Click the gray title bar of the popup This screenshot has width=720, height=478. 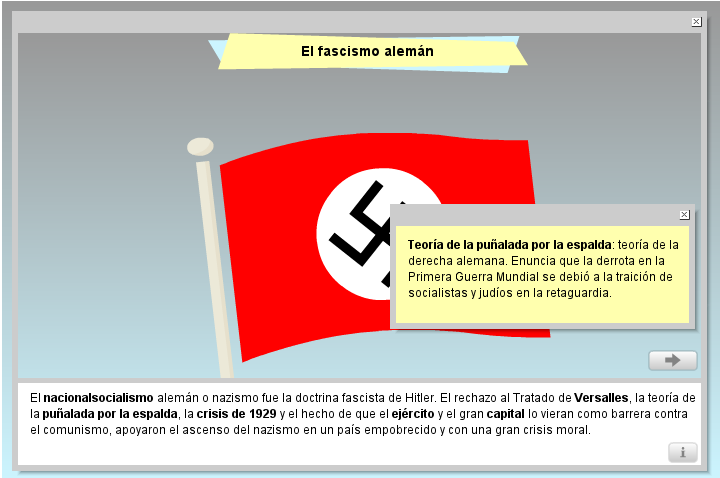coord(530,214)
